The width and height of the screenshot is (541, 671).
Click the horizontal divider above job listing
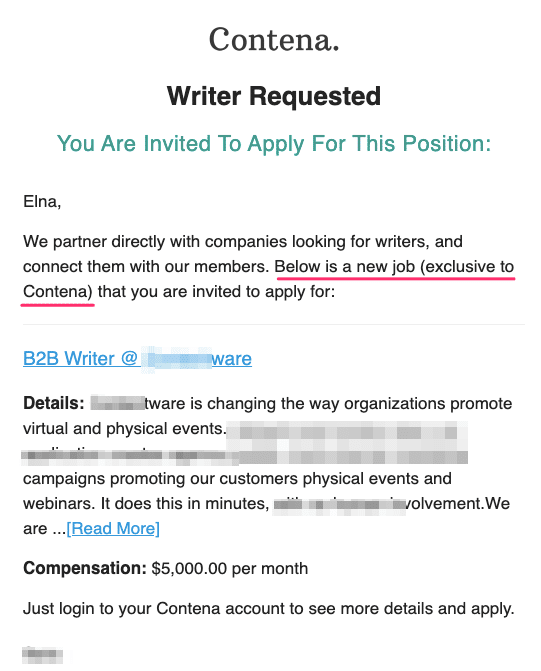coord(274,324)
